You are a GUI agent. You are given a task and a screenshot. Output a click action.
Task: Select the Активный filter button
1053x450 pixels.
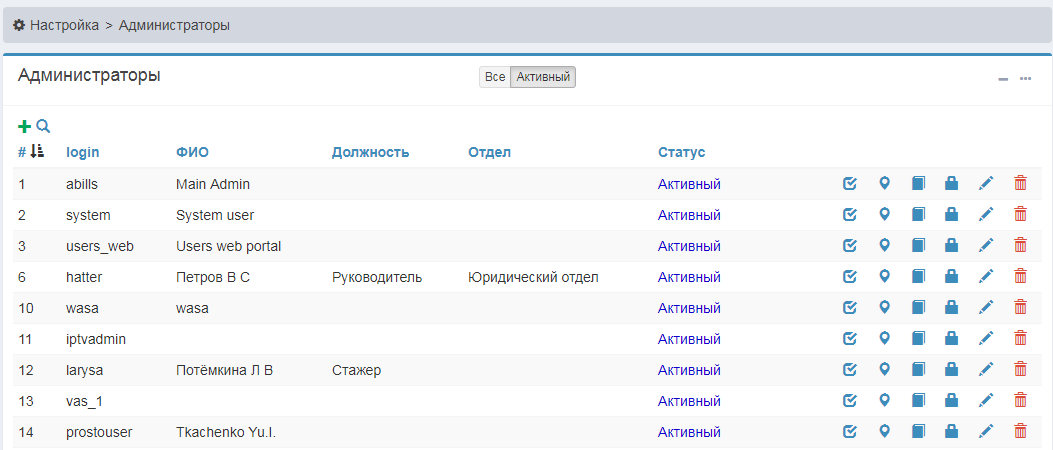(543, 77)
